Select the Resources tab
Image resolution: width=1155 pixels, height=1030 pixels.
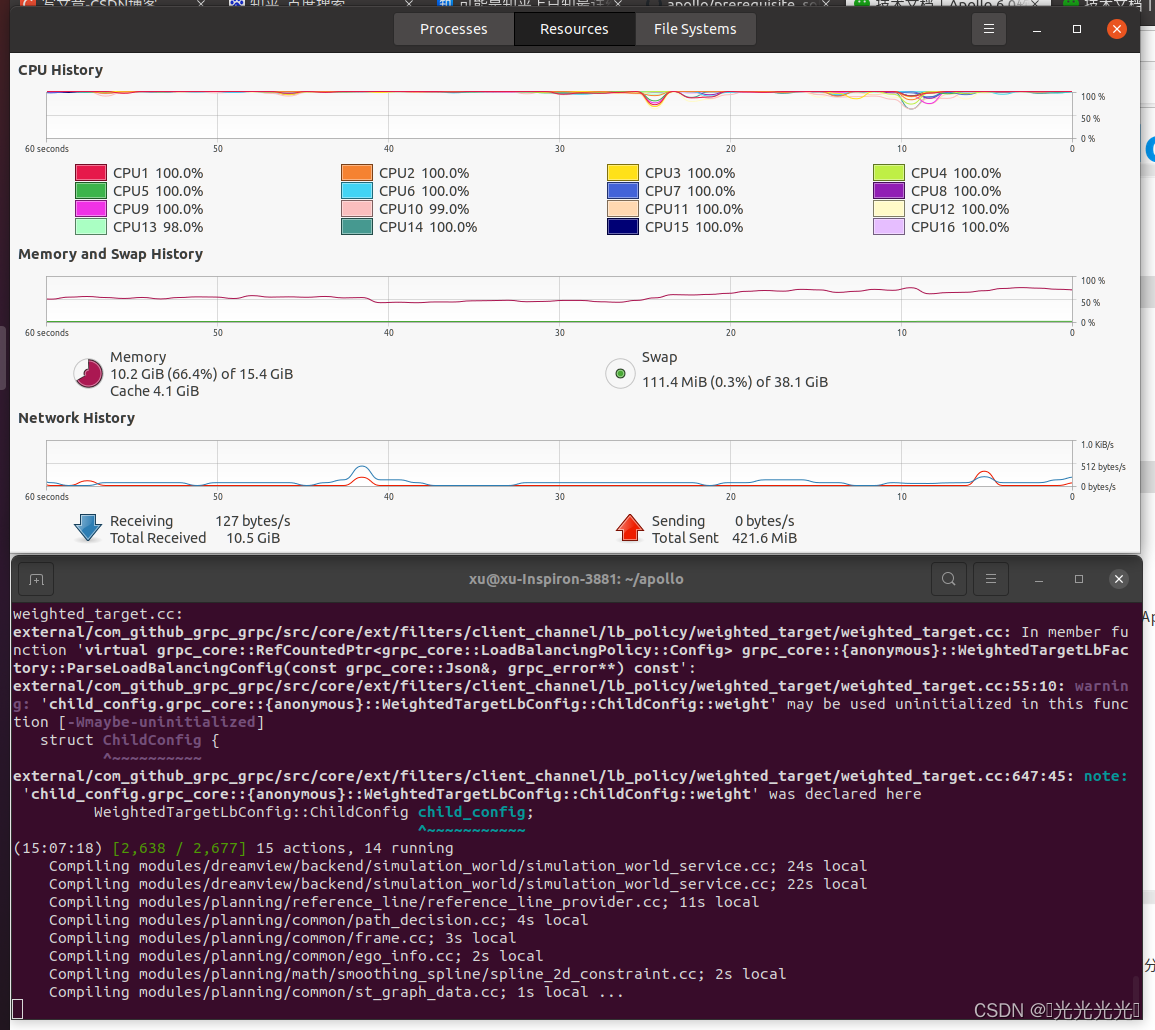coord(574,29)
